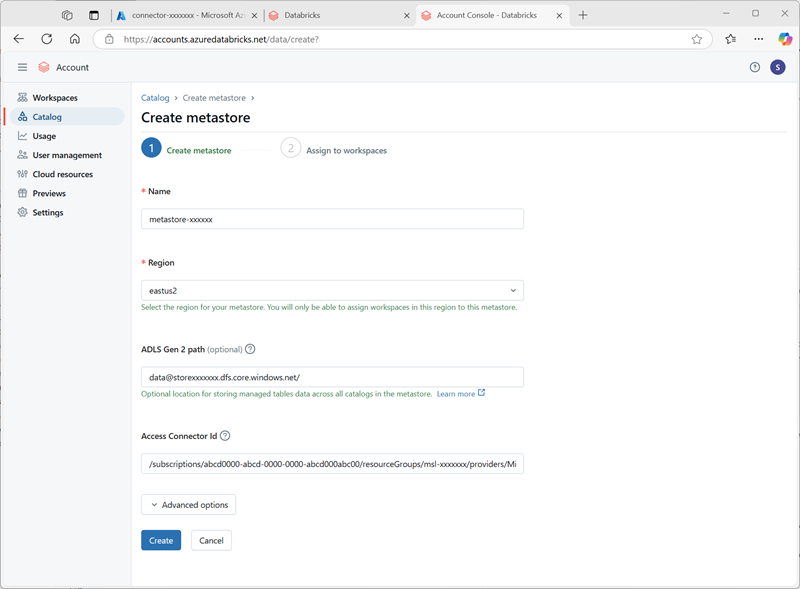
Task: Expand Advanced options section
Action: coord(188,504)
